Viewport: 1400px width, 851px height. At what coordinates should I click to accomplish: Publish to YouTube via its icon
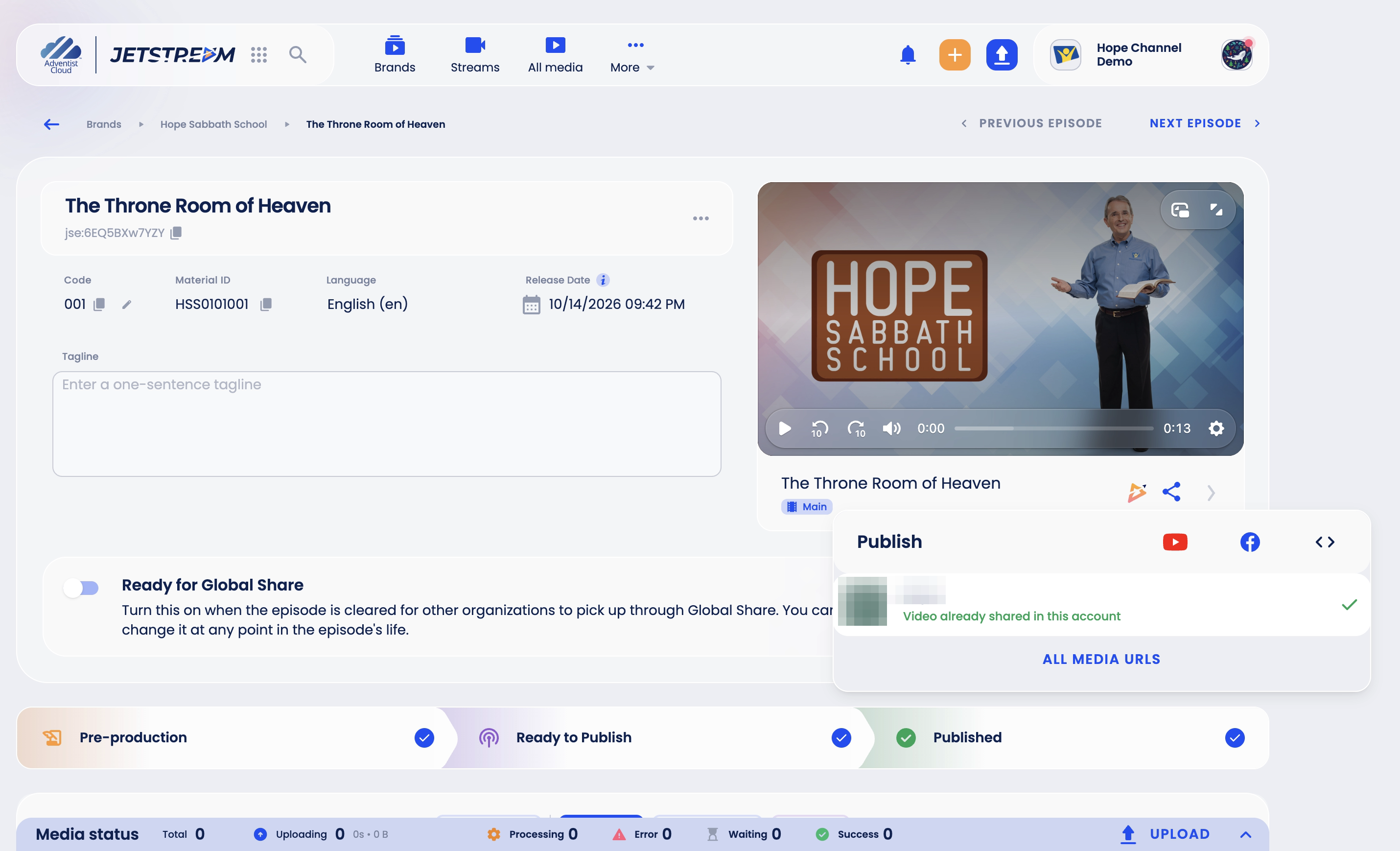[1175, 542]
